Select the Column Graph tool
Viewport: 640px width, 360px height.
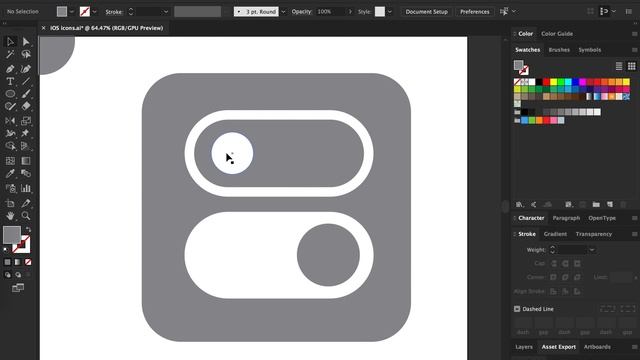26,188
